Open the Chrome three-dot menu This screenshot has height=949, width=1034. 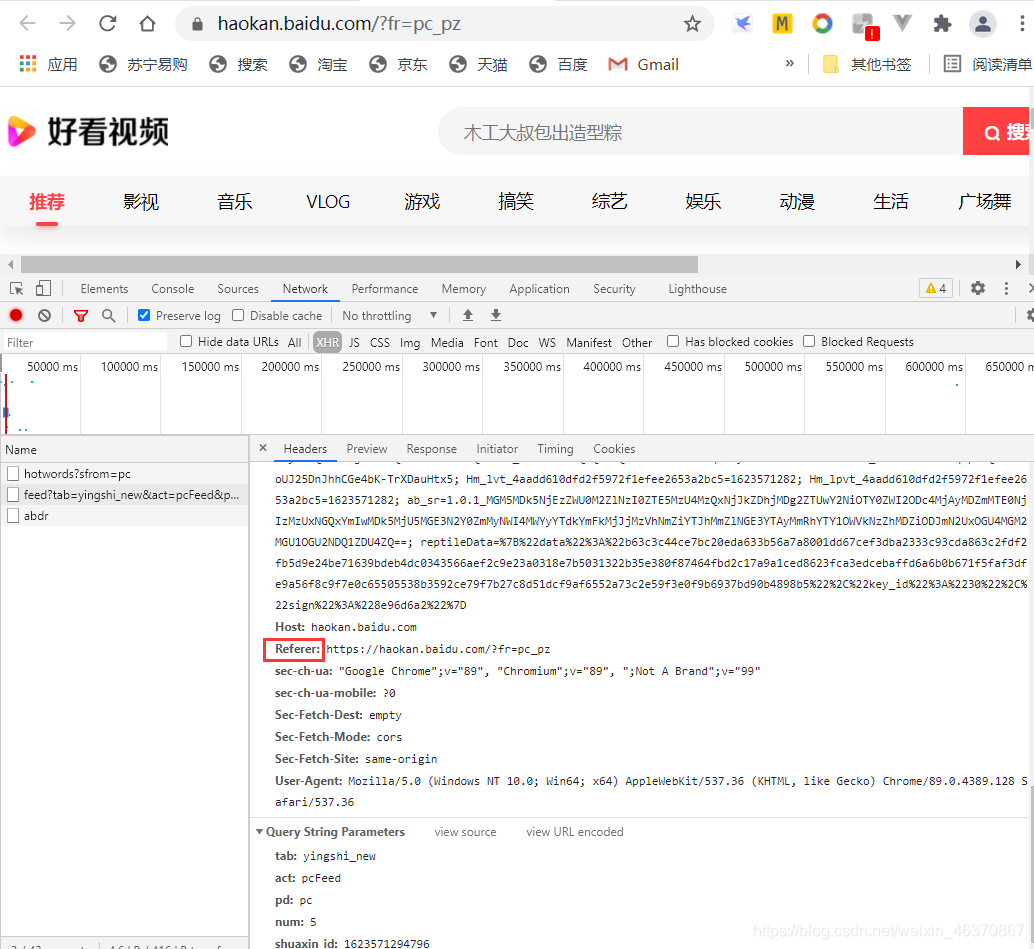1022,24
